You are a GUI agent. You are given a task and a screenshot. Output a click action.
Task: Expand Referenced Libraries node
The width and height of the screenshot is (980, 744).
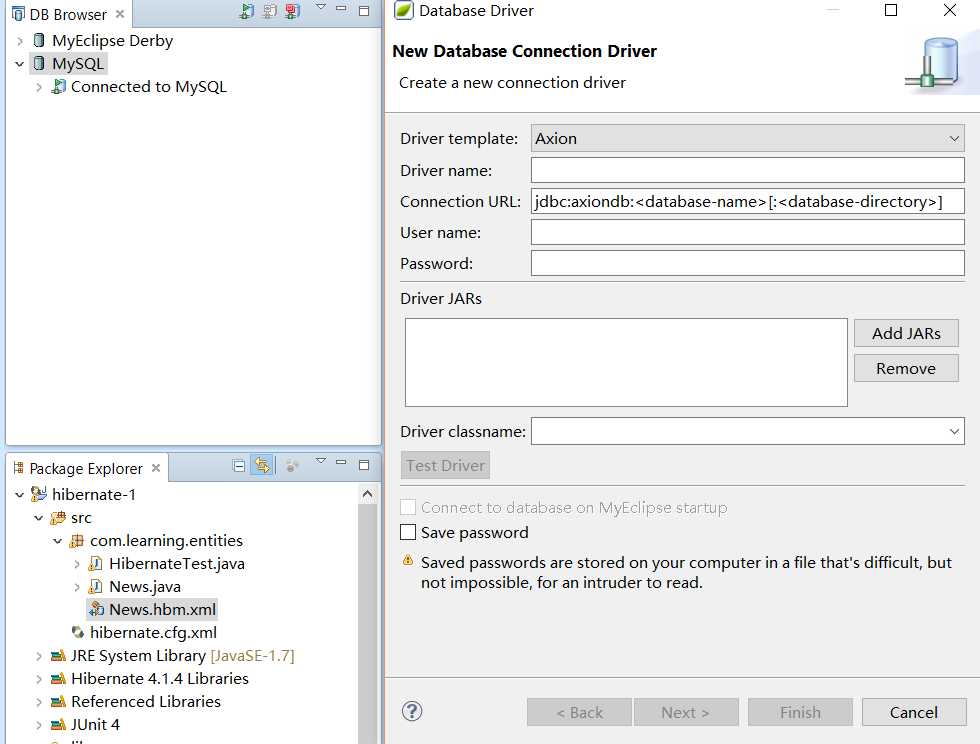[x=39, y=702]
